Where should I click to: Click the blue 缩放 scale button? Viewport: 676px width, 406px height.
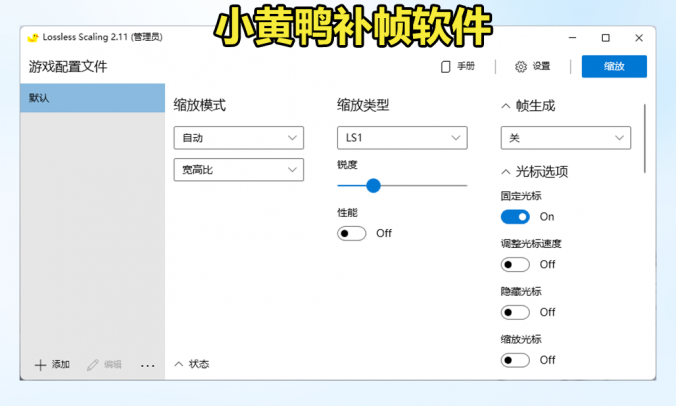coord(614,66)
